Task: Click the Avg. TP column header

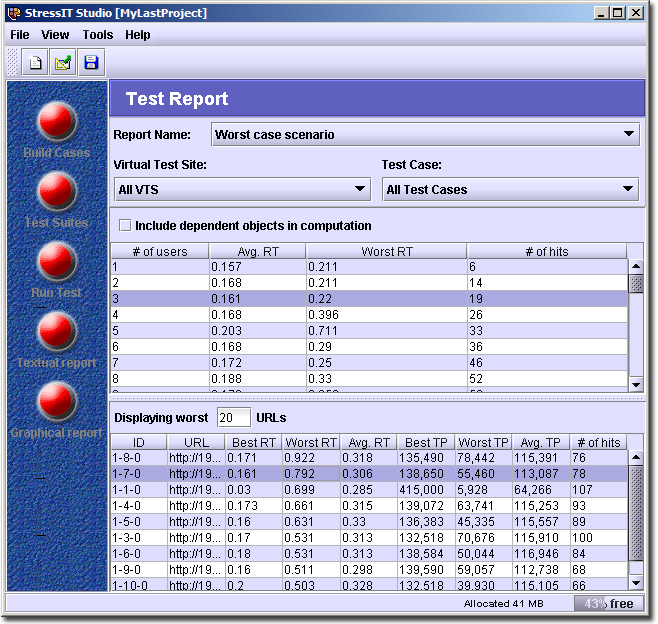Action: tap(541, 442)
